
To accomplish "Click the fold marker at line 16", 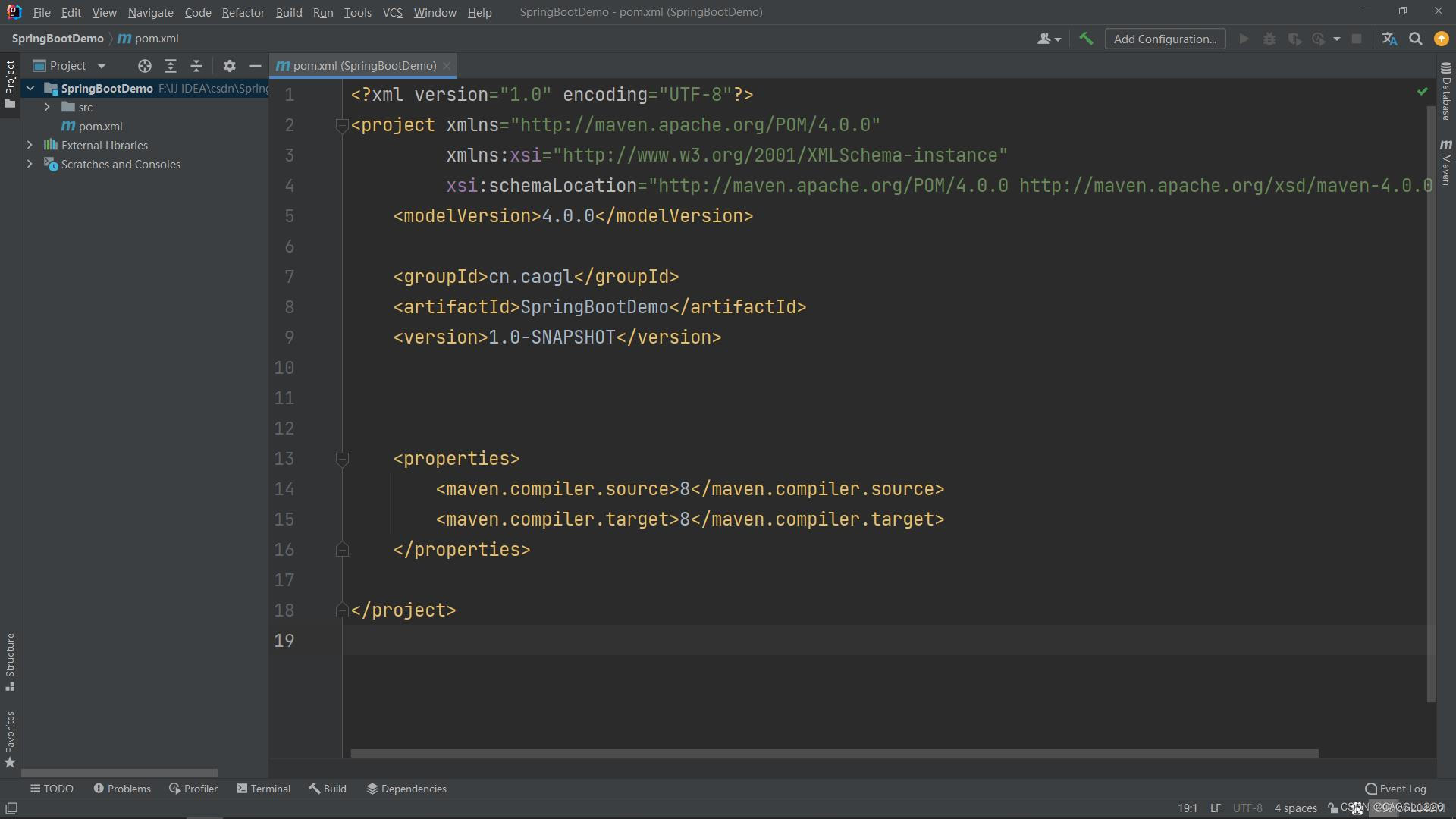I will coord(341,550).
